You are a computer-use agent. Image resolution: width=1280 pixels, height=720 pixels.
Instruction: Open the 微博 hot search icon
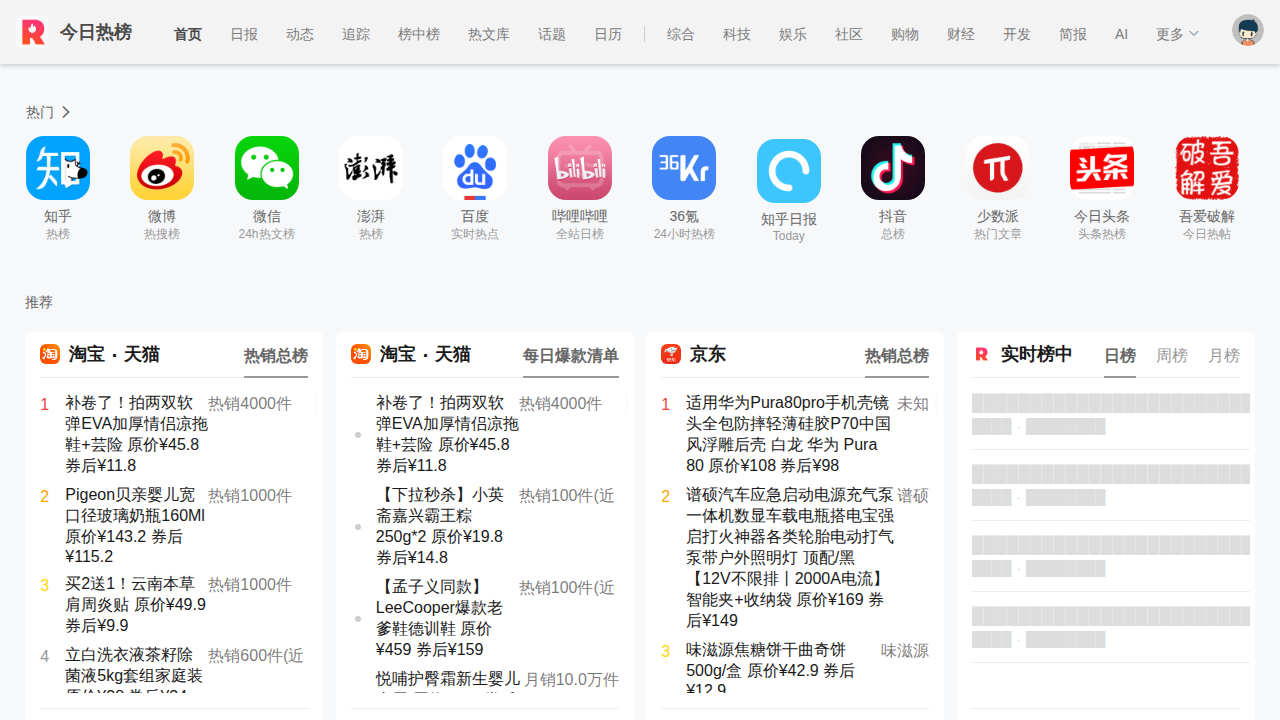click(162, 168)
